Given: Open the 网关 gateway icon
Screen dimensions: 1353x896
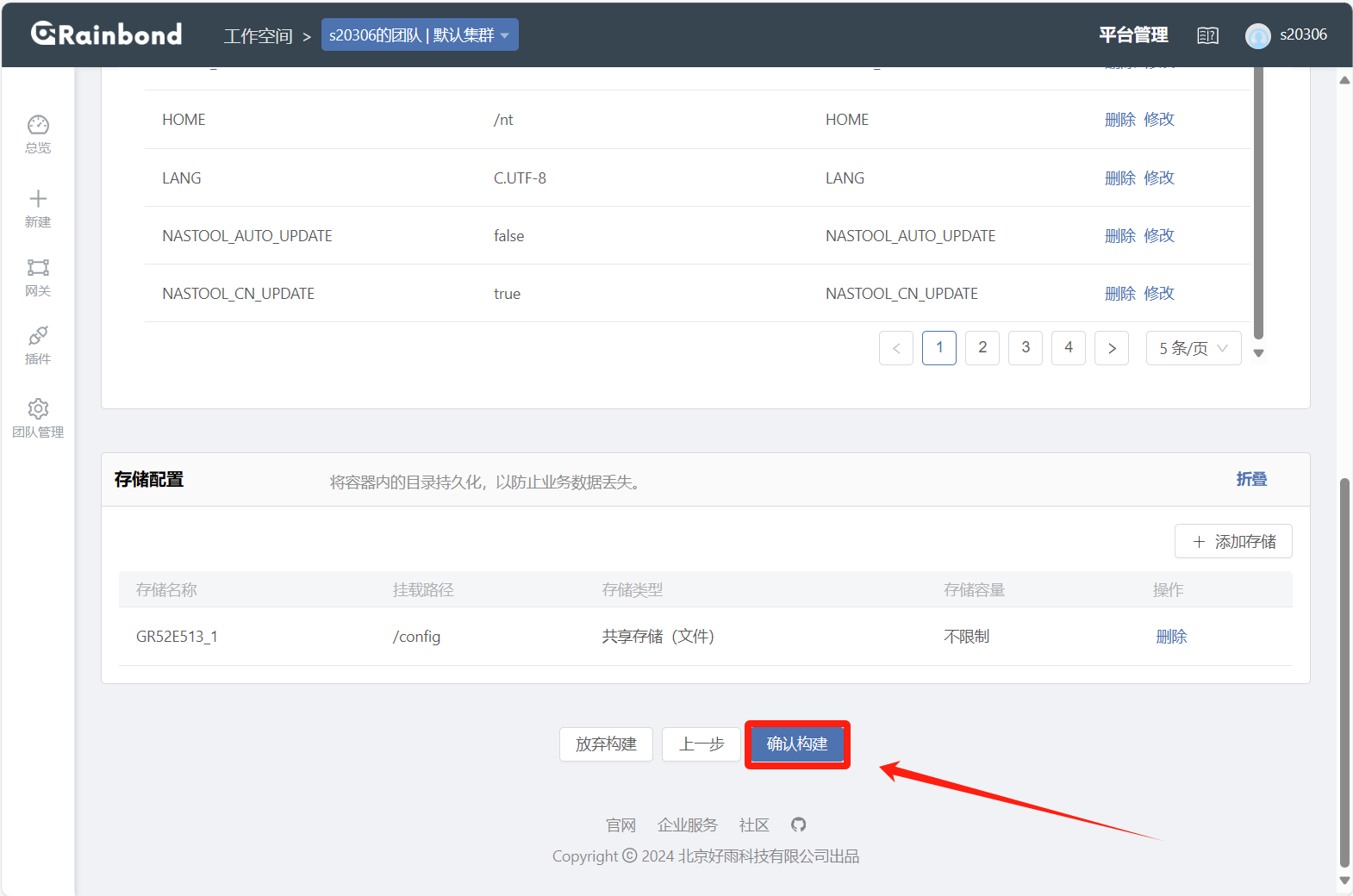Looking at the screenshot, I should (38, 268).
